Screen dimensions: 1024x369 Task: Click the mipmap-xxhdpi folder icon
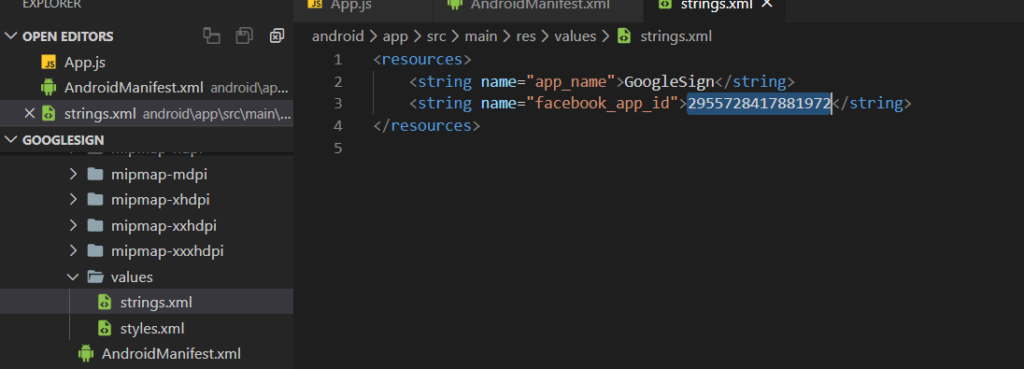pos(95,226)
